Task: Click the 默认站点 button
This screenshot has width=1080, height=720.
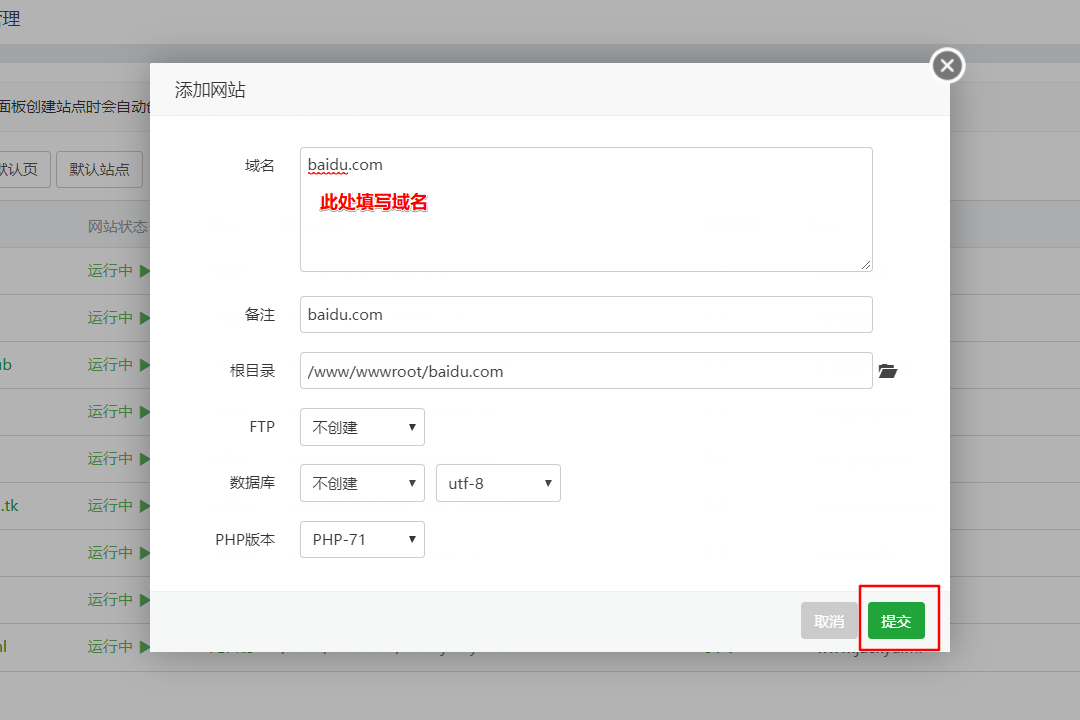Action: [99, 169]
